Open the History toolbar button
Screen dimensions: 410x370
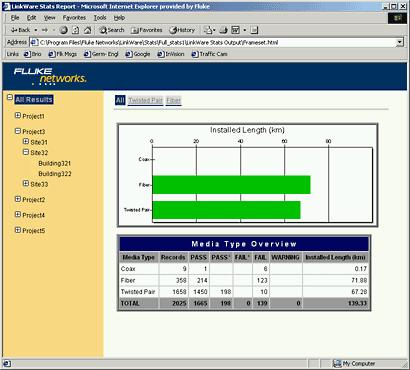[x=182, y=30]
